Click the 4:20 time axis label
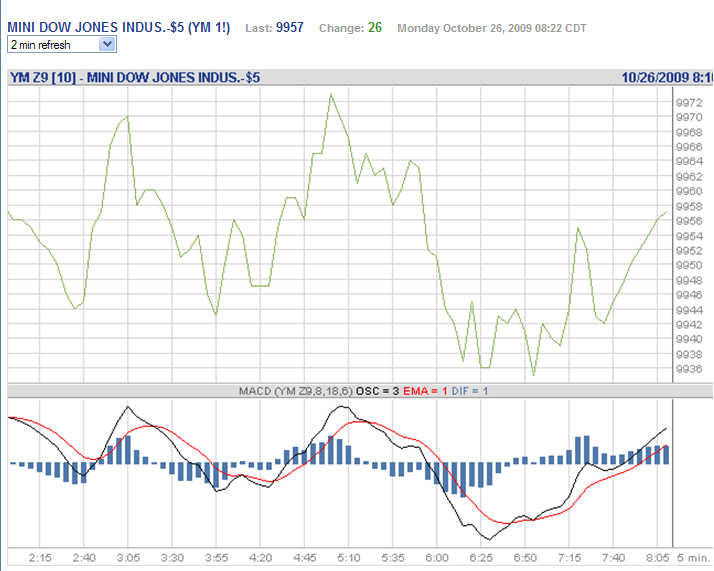714x571 pixels. pyautogui.click(x=260, y=558)
